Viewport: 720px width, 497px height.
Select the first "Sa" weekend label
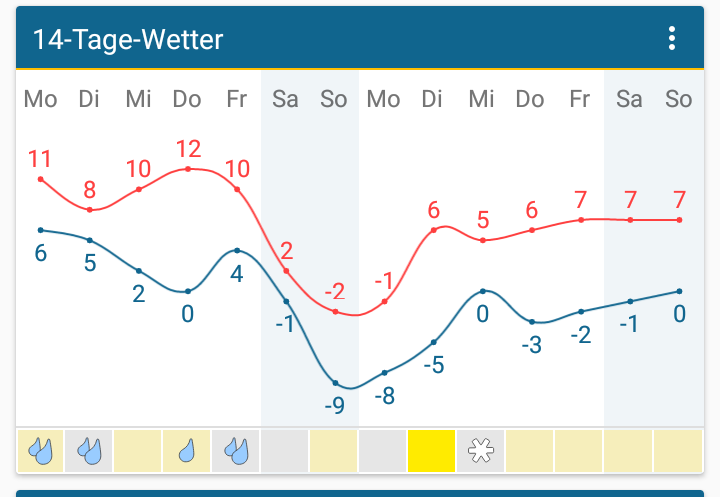pyautogui.click(x=285, y=99)
